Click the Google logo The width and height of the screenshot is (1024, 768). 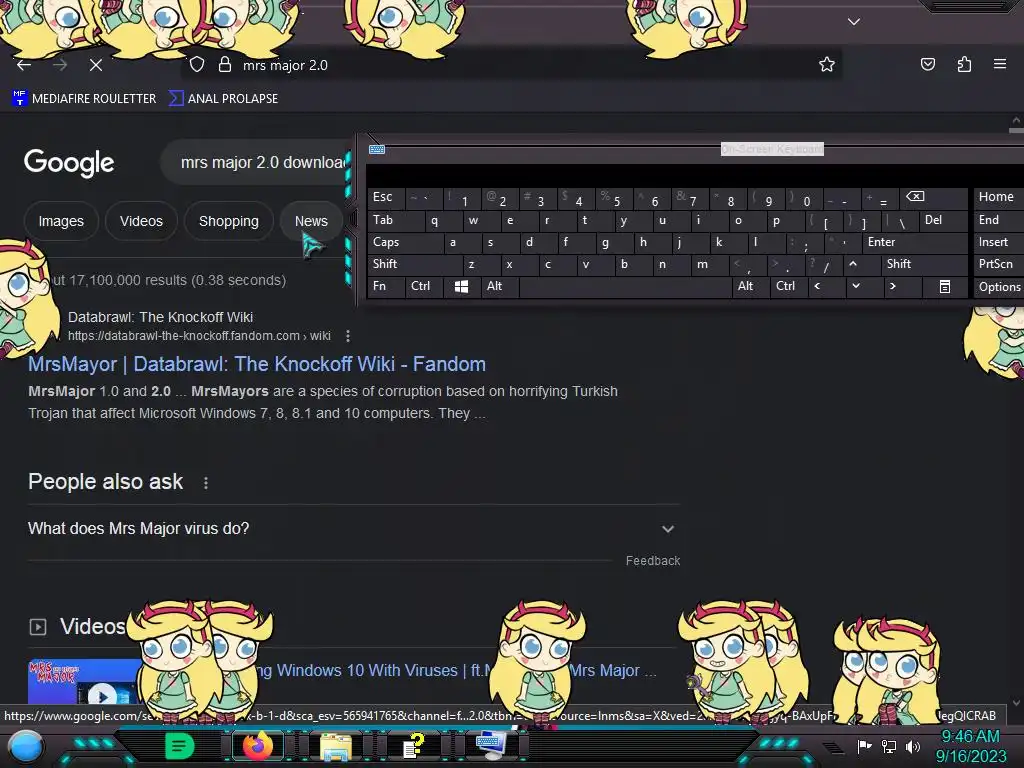point(69,163)
